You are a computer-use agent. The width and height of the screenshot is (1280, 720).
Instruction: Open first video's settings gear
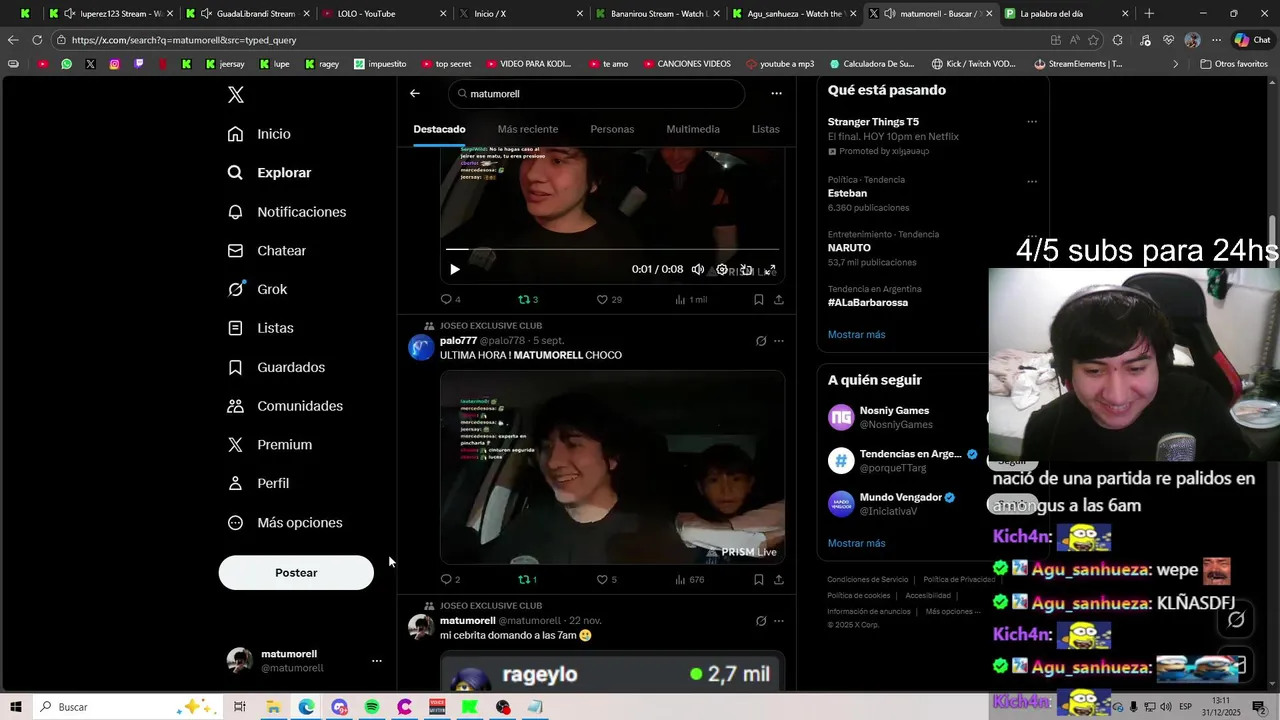[x=722, y=270]
